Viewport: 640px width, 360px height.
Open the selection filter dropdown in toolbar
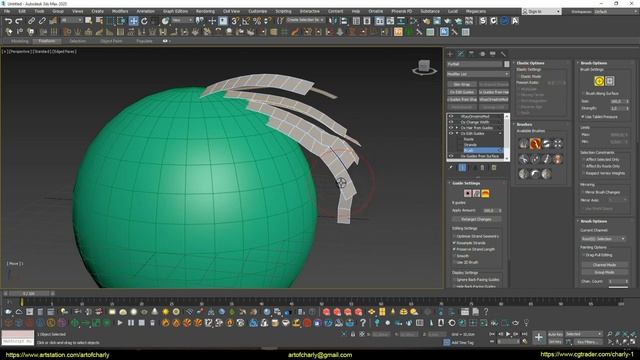tap(71, 20)
